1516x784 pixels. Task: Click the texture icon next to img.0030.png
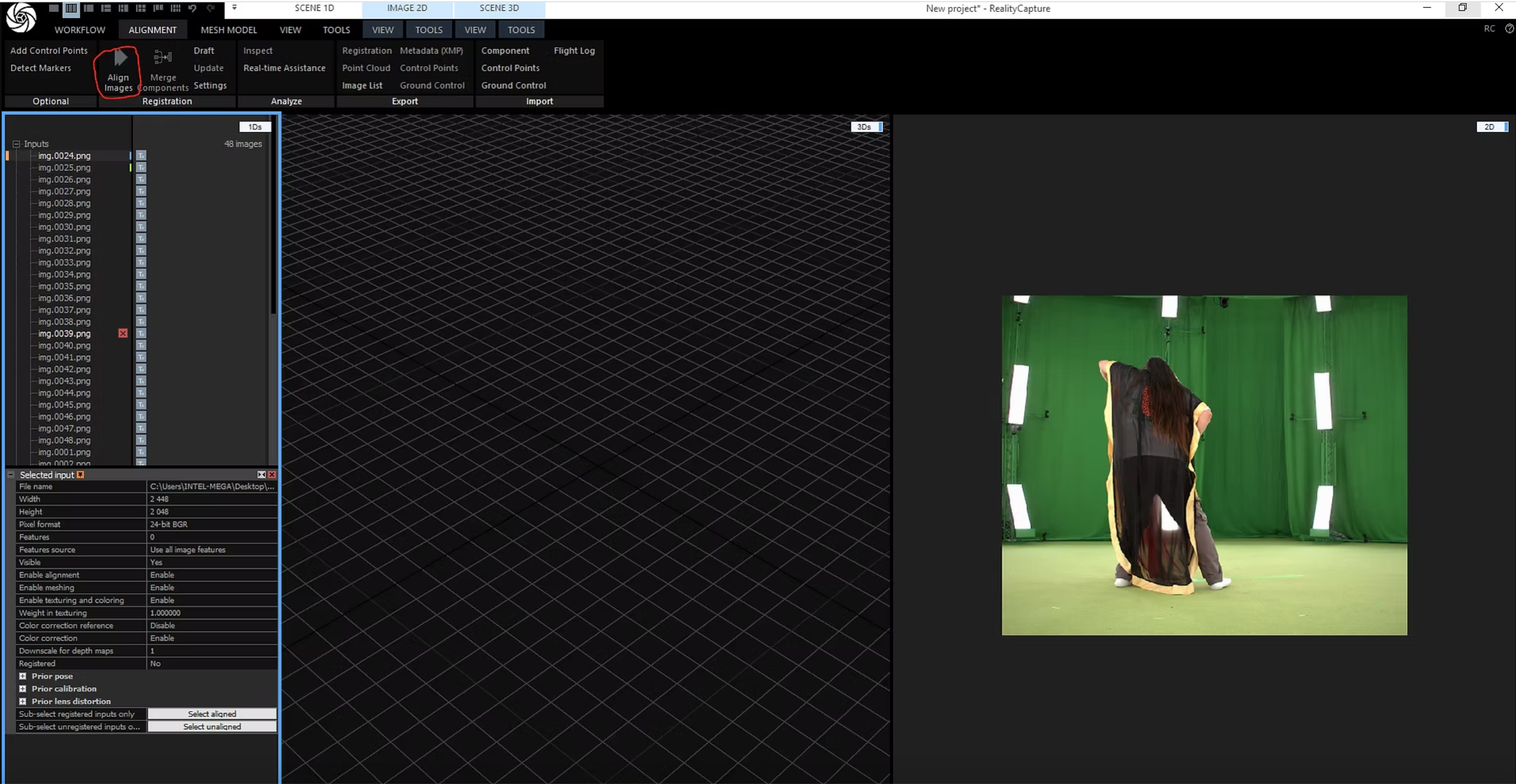coord(141,227)
